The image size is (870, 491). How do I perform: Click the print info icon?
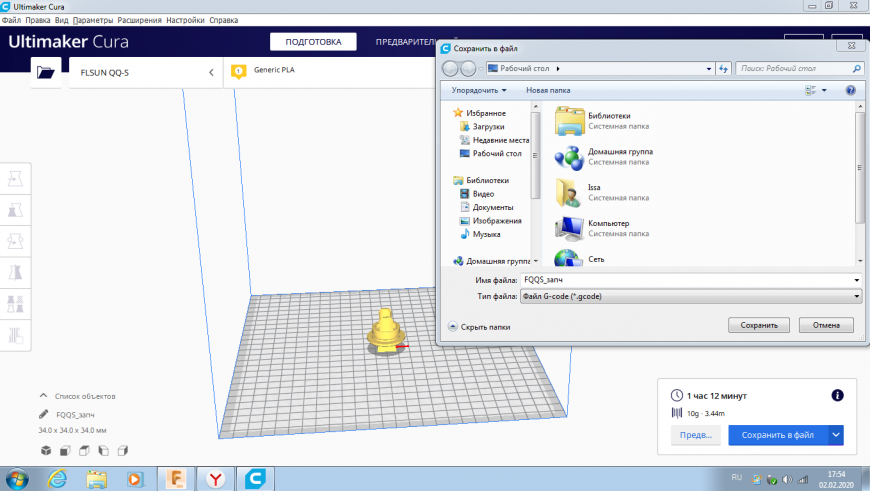point(837,395)
